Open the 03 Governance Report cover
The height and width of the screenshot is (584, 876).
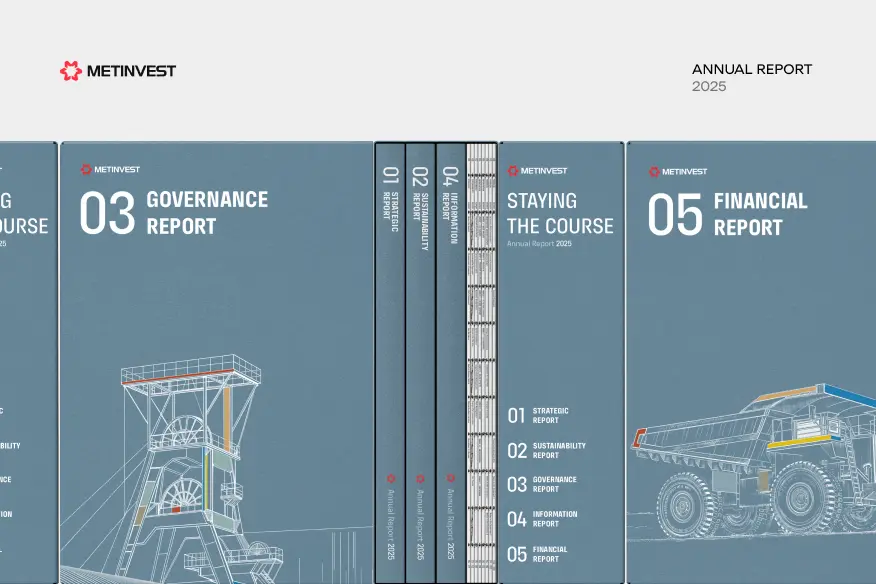pos(217,363)
